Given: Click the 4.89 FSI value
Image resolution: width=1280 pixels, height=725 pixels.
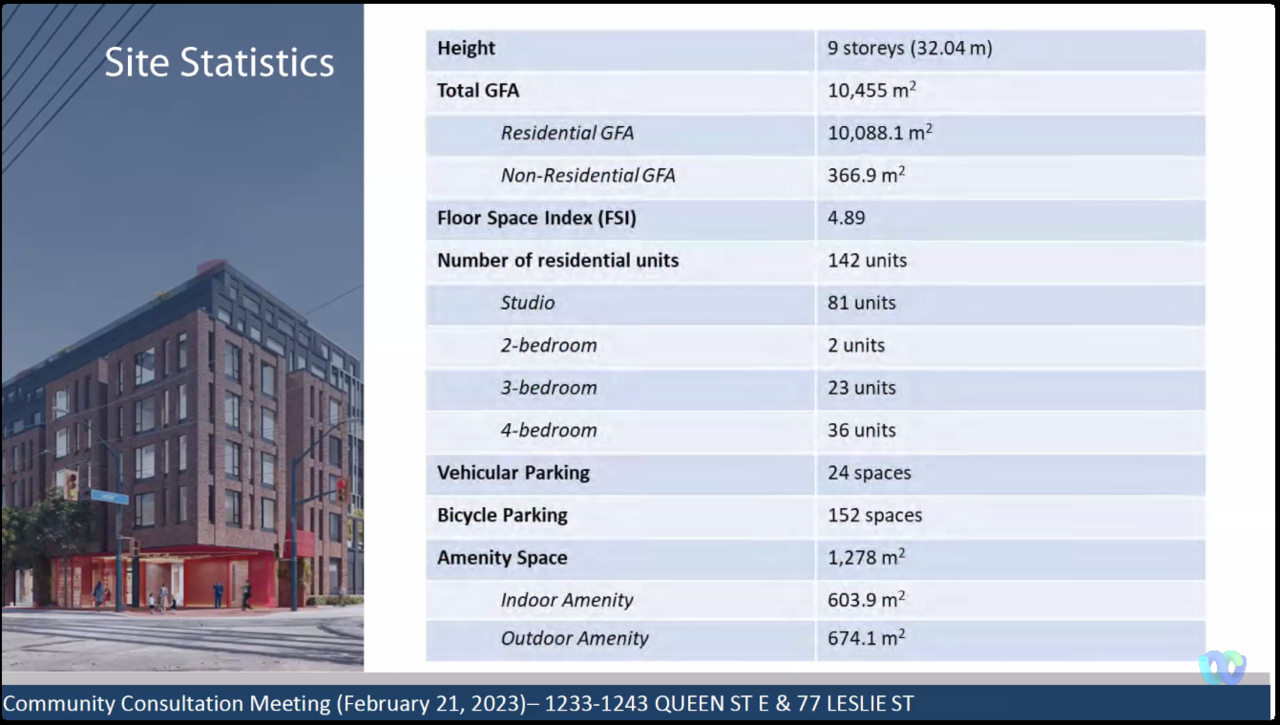Looking at the screenshot, I should click(x=846, y=218).
